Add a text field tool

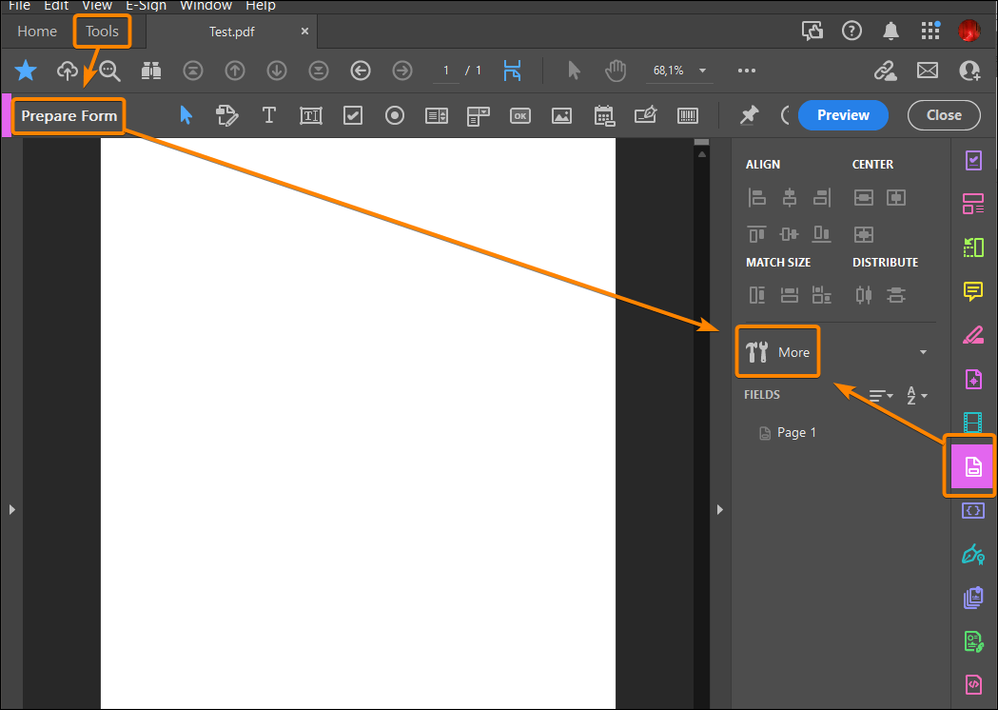coord(311,116)
